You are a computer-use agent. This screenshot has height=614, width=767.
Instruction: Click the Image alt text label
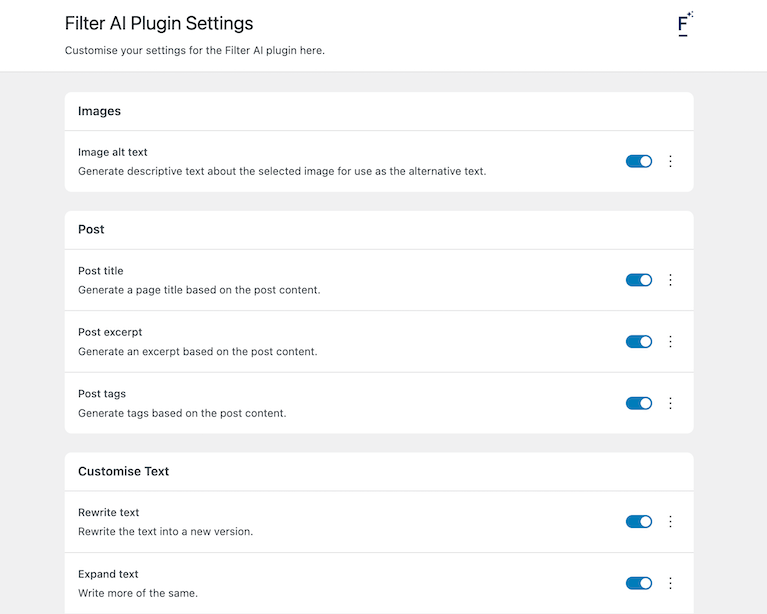(x=113, y=152)
